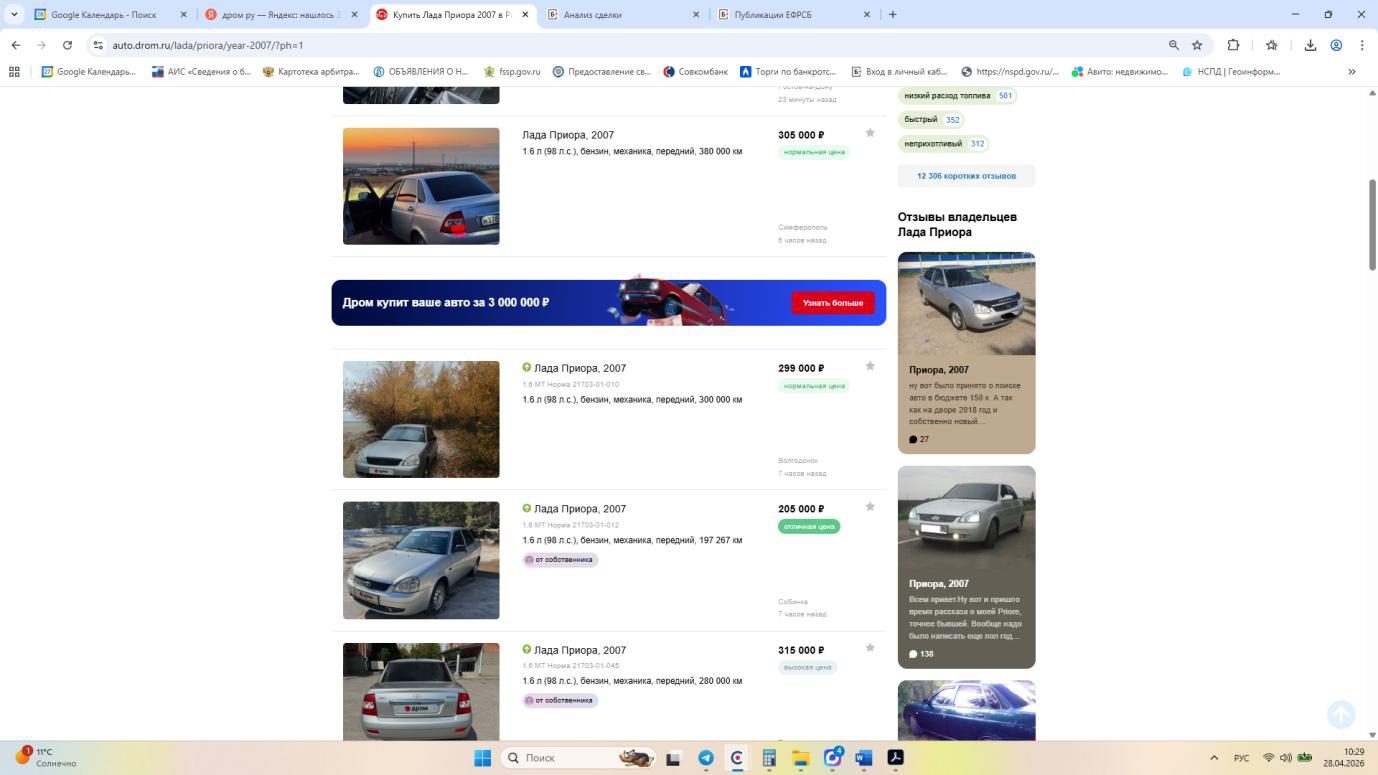The height and width of the screenshot is (775, 1378).
Task: Mark the 205 000 ₽ listing as favorite
Action: tap(870, 507)
